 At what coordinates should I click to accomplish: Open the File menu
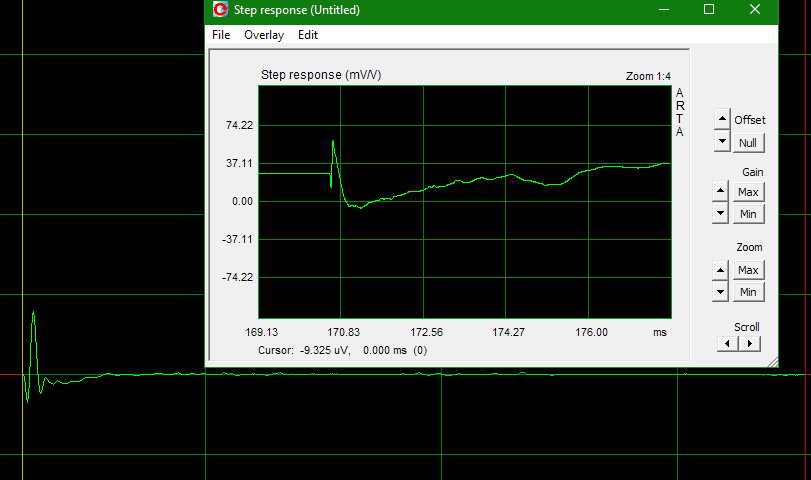tap(221, 35)
